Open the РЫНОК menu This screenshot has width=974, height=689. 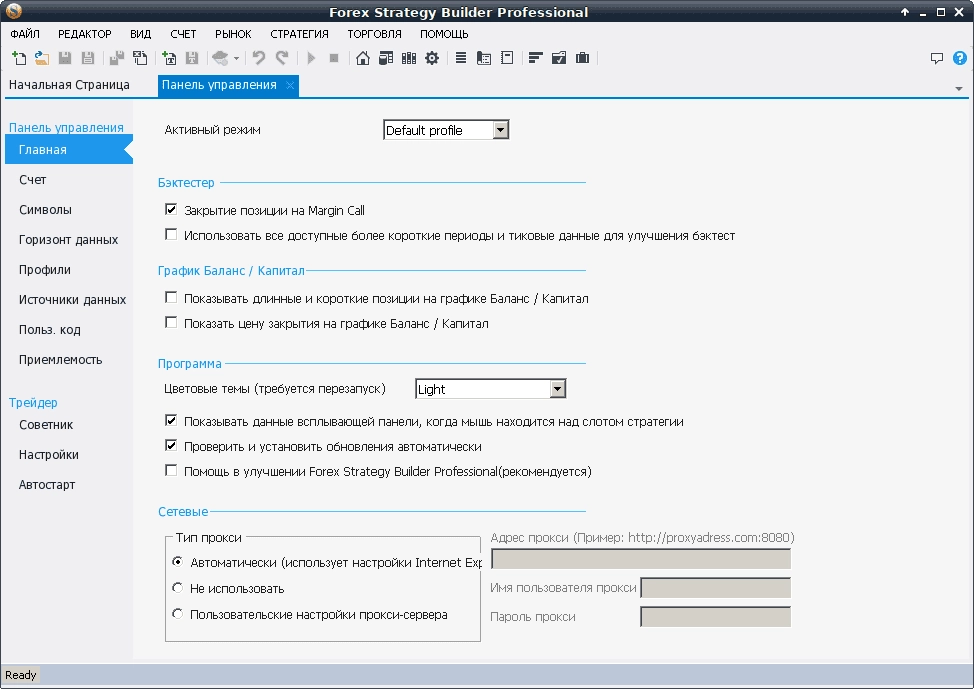(x=233, y=34)
